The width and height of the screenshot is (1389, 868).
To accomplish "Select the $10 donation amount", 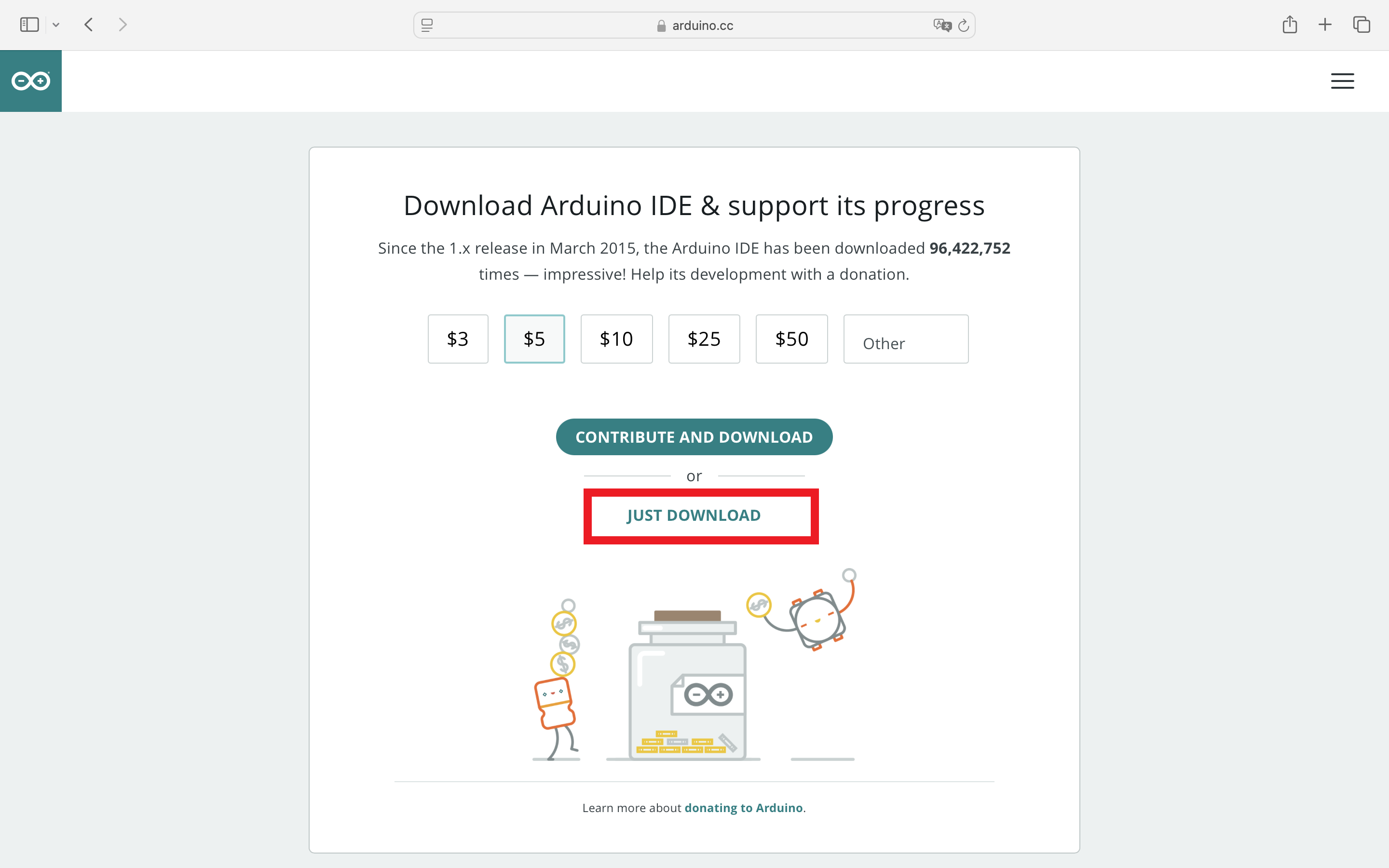I will 616,339.
